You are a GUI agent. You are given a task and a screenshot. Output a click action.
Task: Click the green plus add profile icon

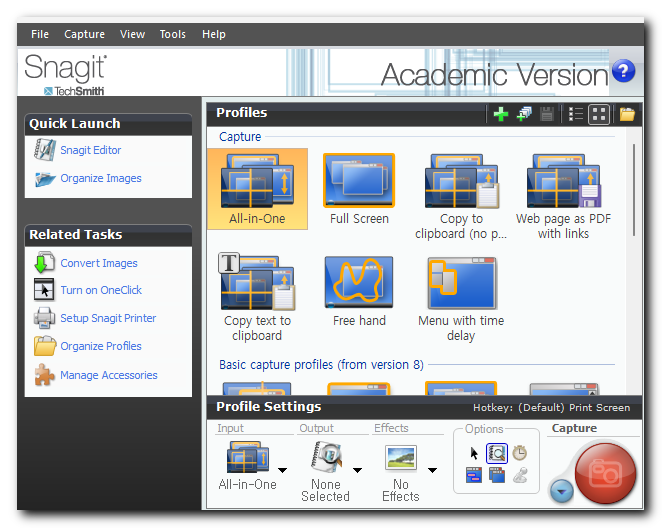click(x=501, y=114)
